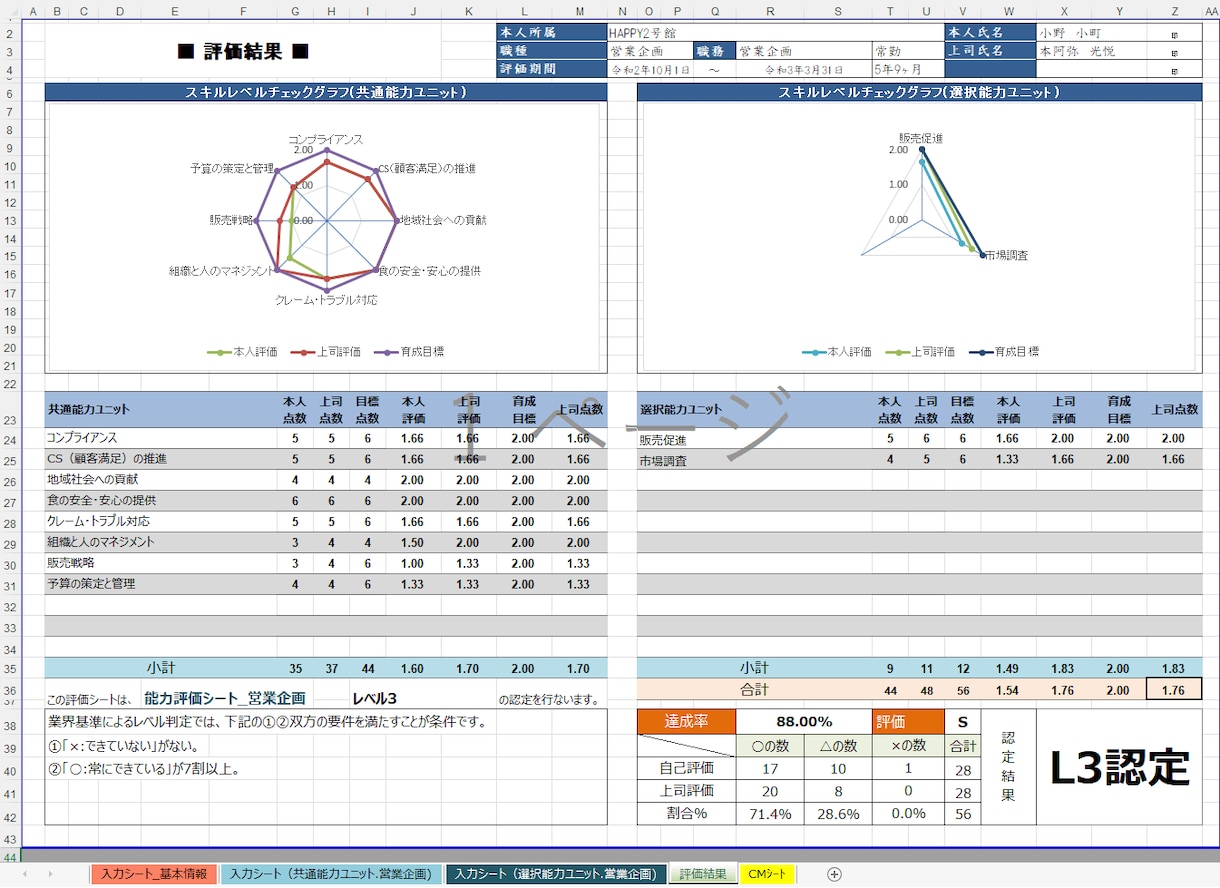The width and height of the screenshot is (1220, 888).
Task: Select the 合計 上司点数 cell showing 1.76
Action: pyautogui.click(x=1174, y=689)
